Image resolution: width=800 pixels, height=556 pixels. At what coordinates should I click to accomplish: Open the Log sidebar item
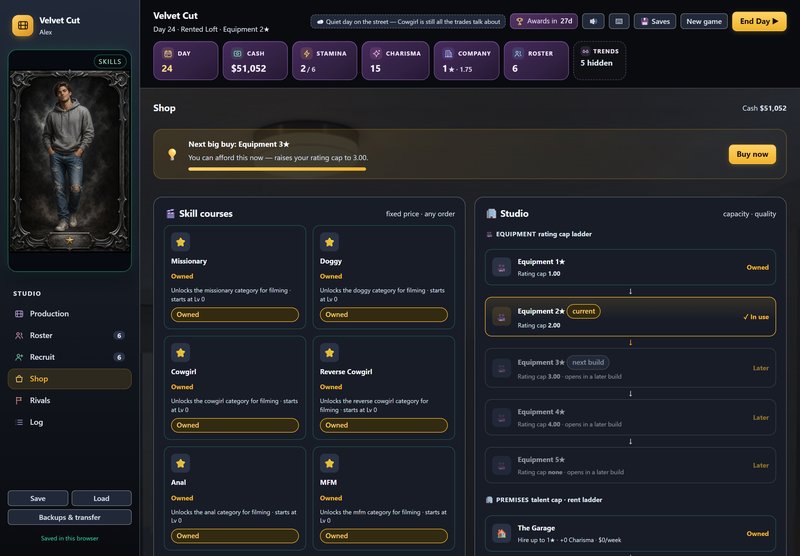tap(69, 422)
